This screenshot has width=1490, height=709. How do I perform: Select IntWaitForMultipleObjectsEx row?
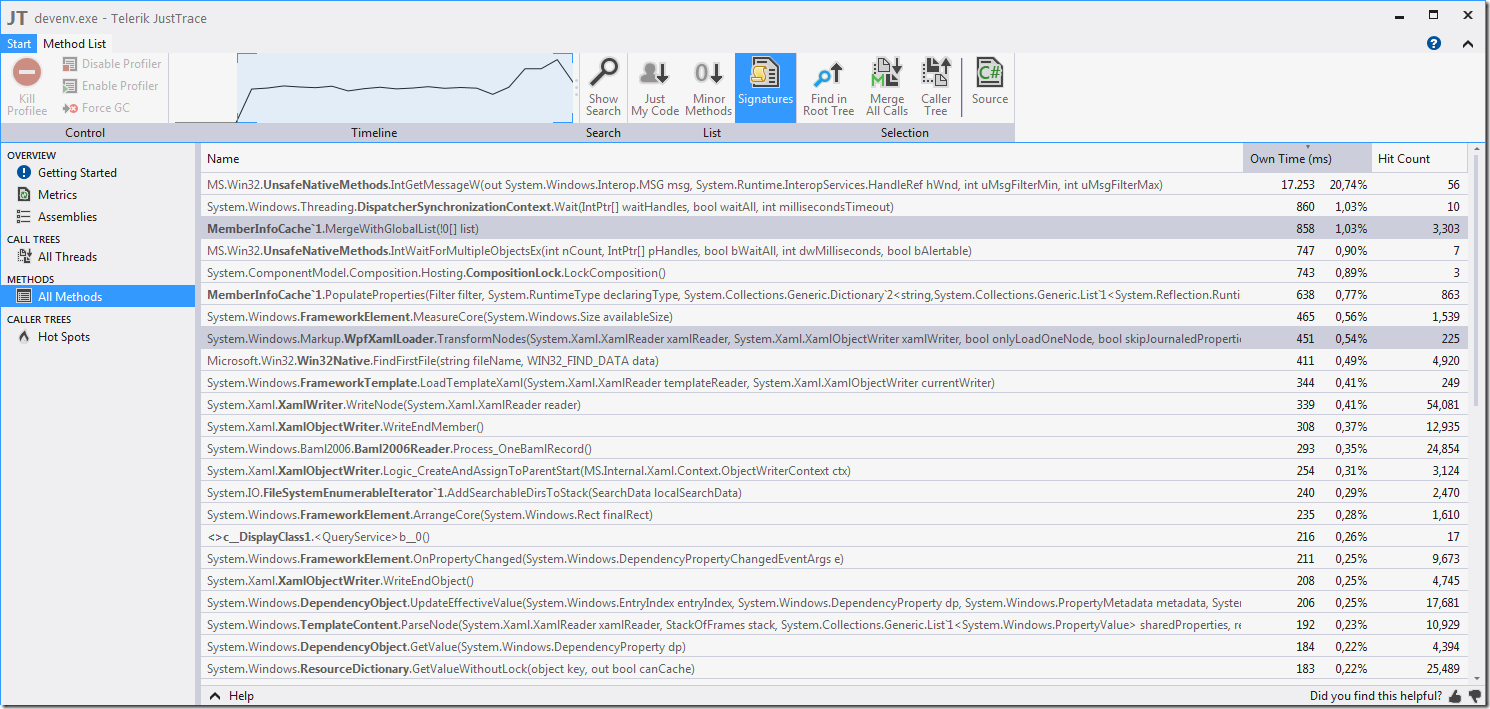[x=835, y=251]
